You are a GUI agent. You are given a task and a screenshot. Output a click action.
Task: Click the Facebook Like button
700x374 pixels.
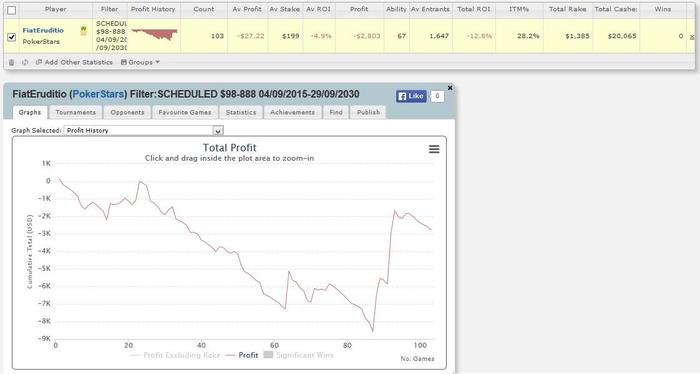[x=411, y=96]
